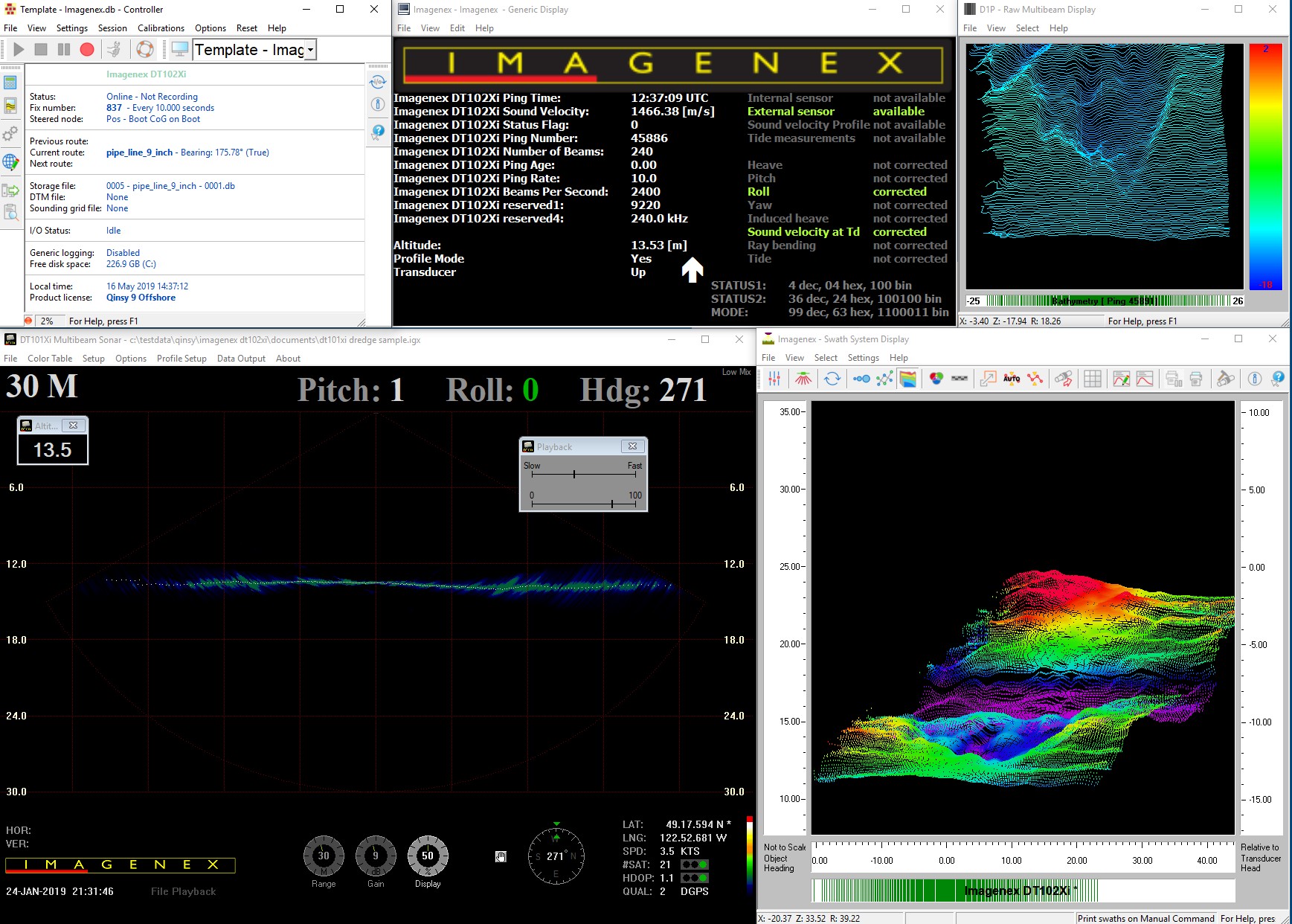Adjust the Slow/Fast playback speed slider
This screenshot has height=924, width=1292.
[574, 474]
